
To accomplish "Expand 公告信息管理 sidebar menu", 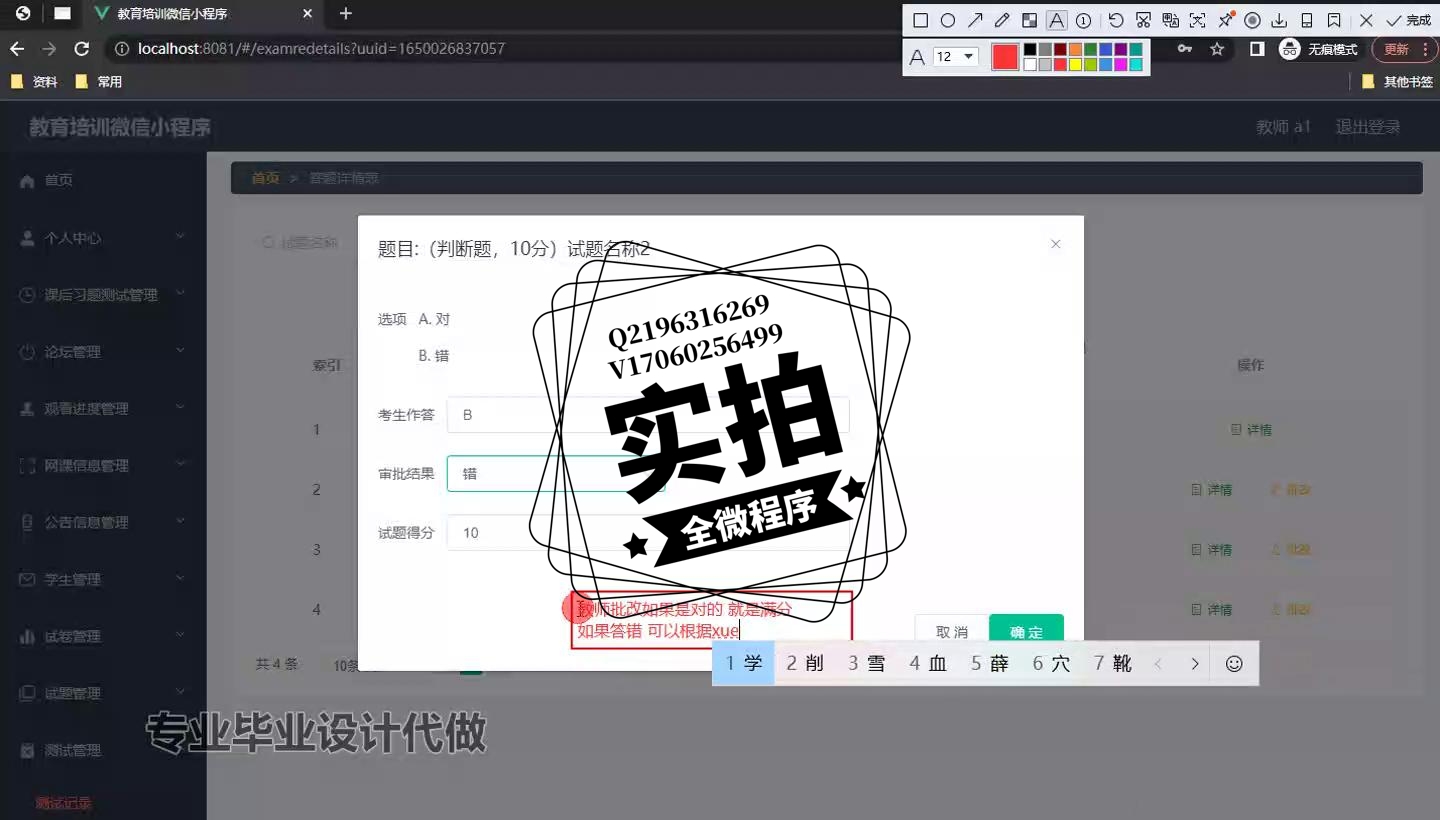I will point(103,522).
